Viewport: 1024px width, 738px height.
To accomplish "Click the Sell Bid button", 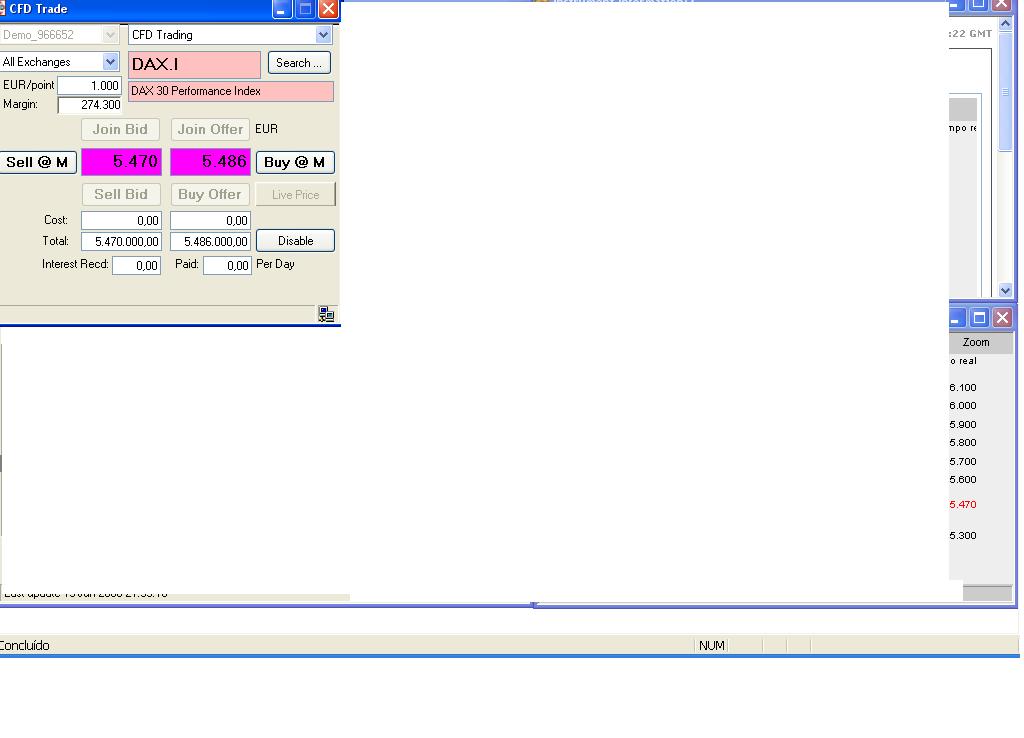I will [x=121, y=194].
